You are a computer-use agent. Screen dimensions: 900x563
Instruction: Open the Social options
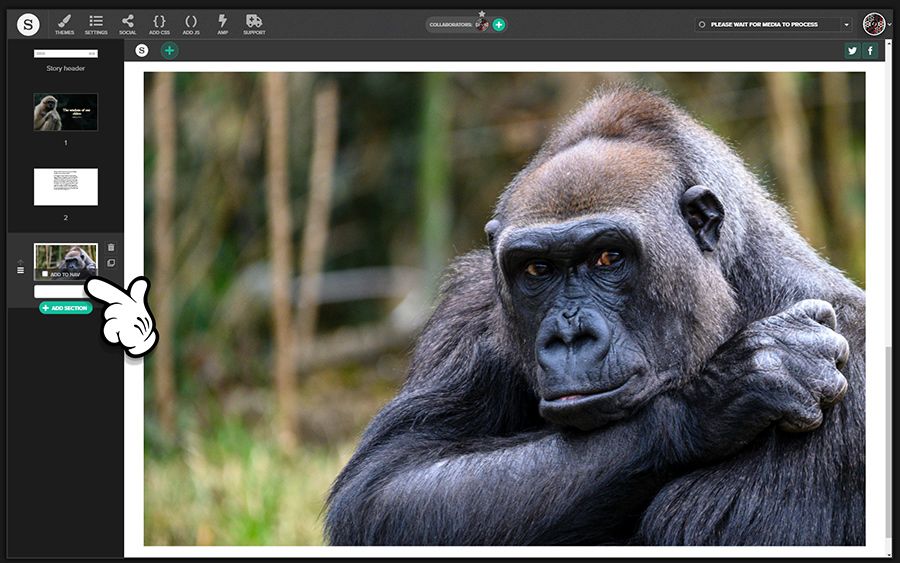click(127, 25)
